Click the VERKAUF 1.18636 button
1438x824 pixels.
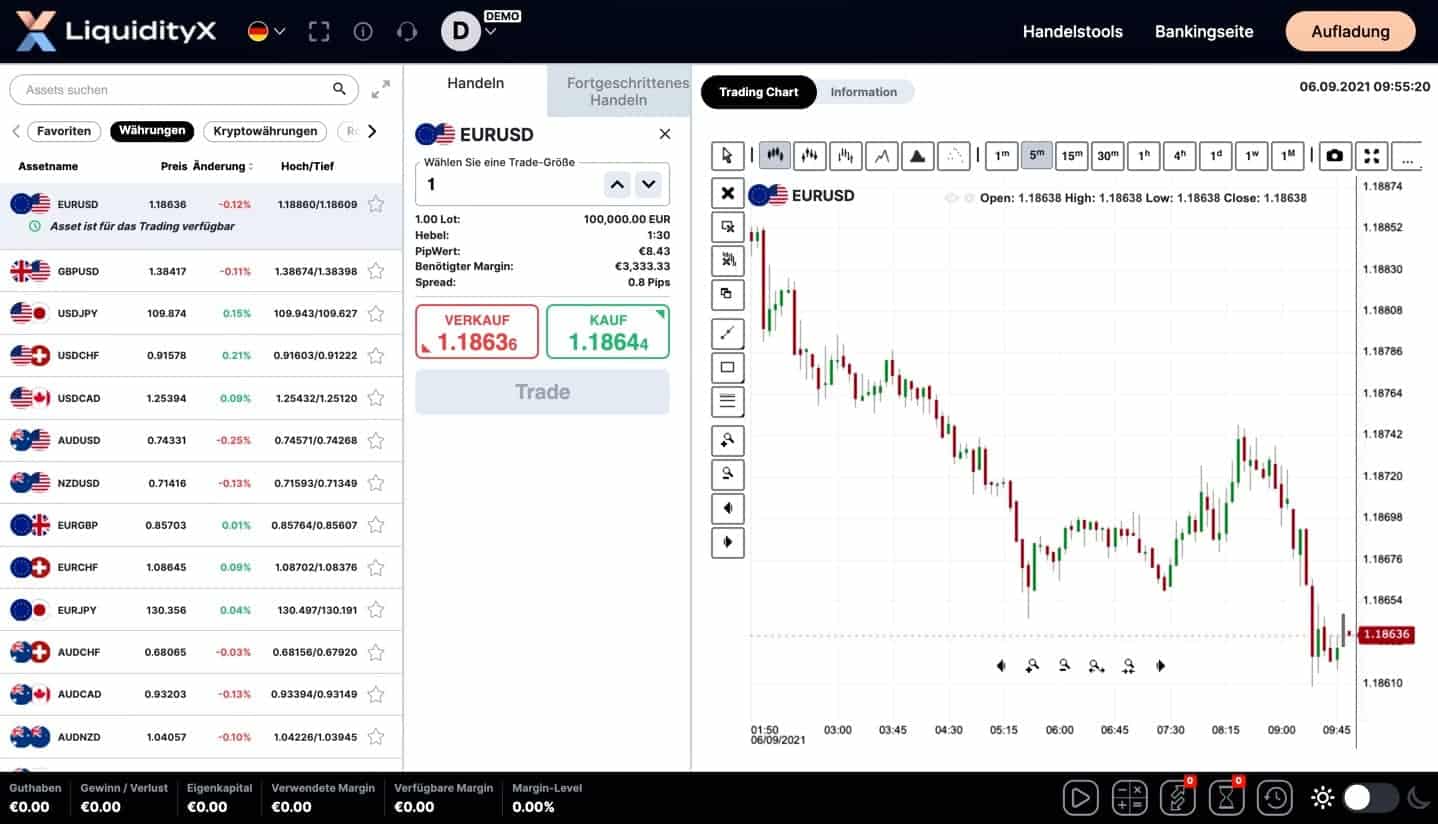click(477, 332)
